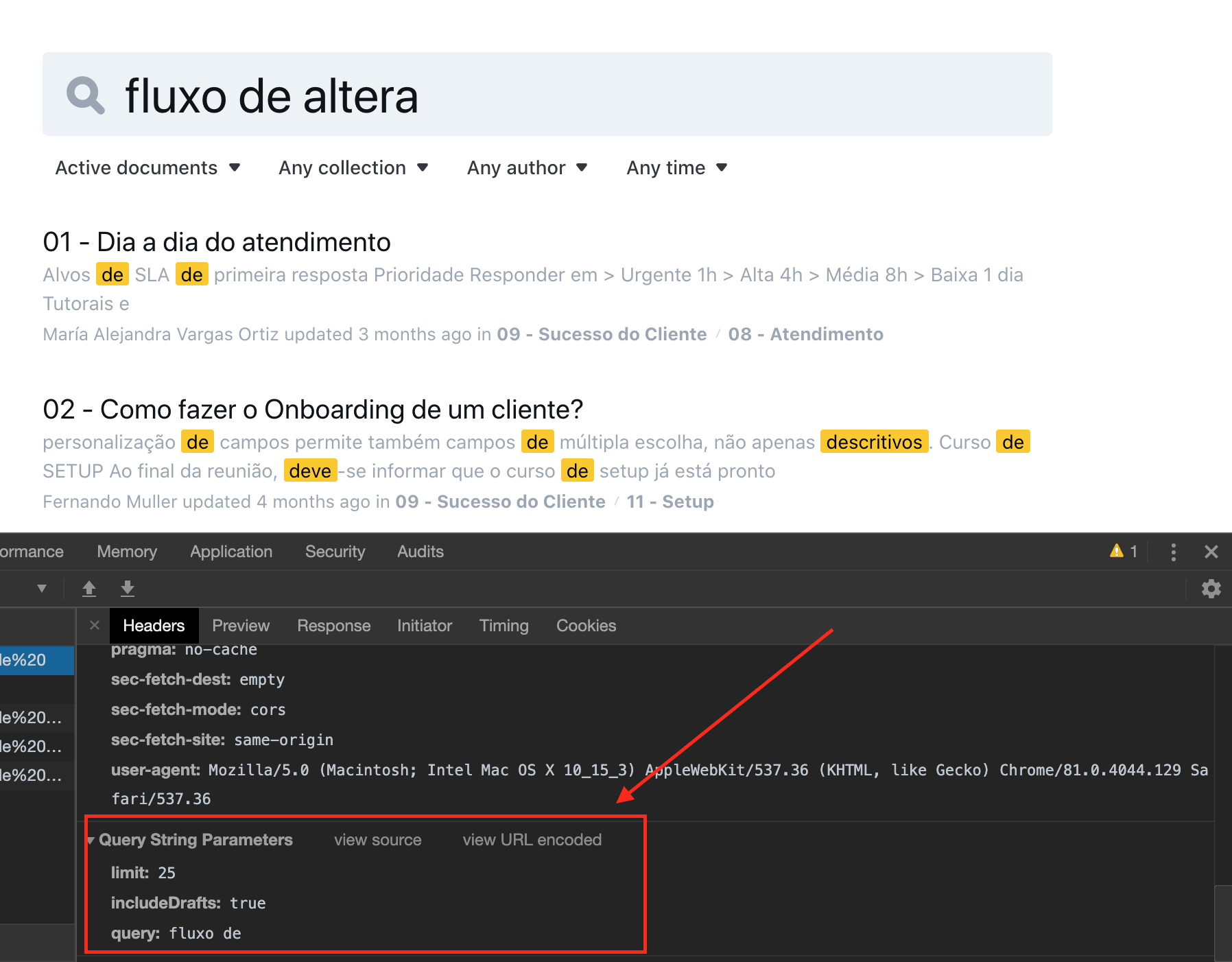This screenshot has width=1232, height=962.
Task: Close the DevTools panel
Action: point(1211,552)
